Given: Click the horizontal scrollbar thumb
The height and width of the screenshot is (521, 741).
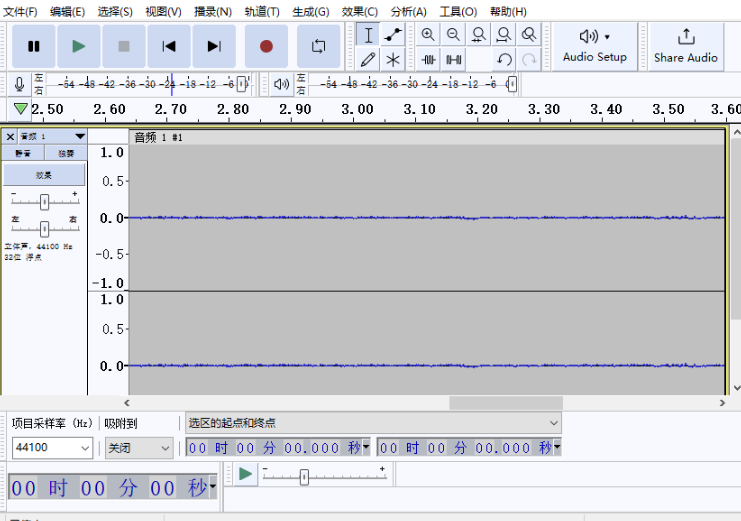Looking at the screenshot, I should click(506, 403).
